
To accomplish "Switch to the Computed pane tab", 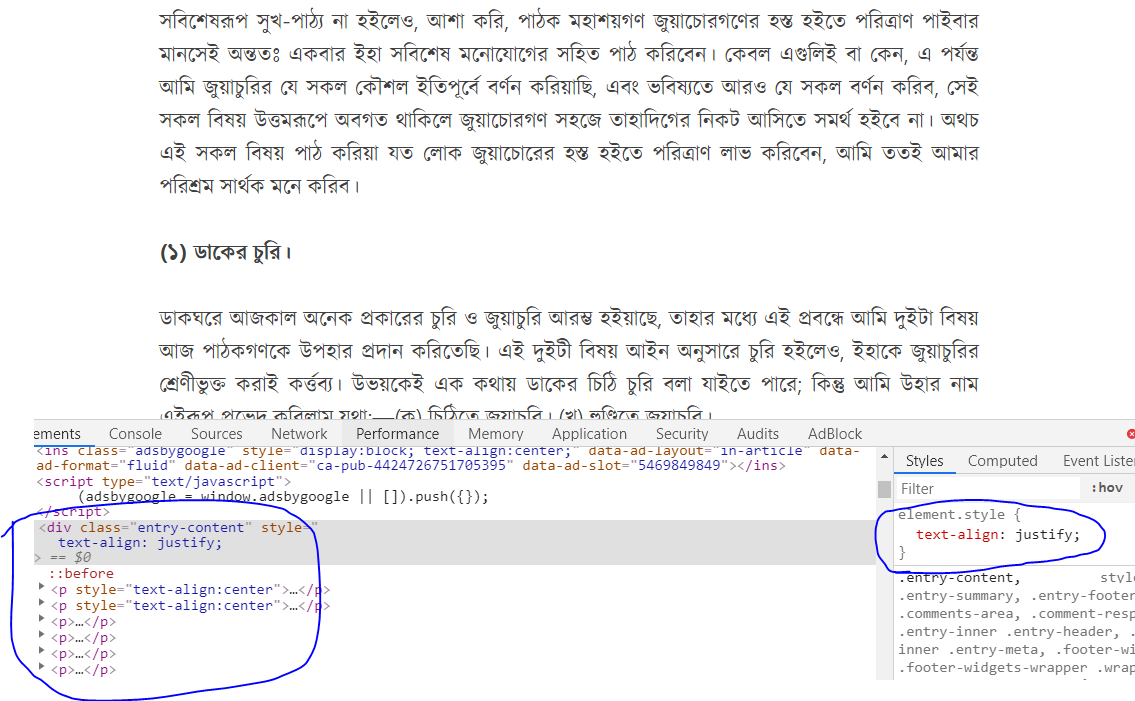I will coord(1003,461).
